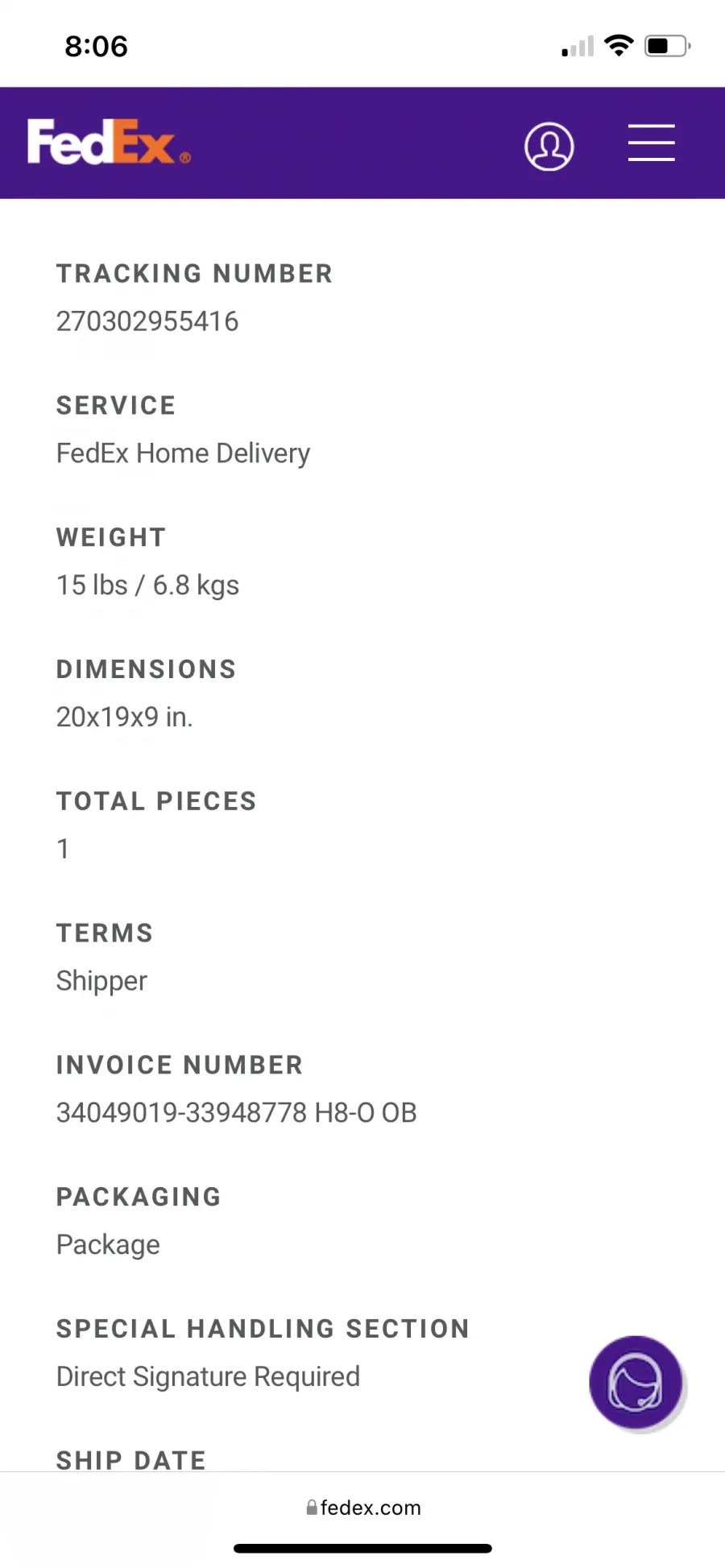Tap the 15 lbs / 6.8 kgs weight
This screenshot has width=725, height=1568.
pos(148,585)
